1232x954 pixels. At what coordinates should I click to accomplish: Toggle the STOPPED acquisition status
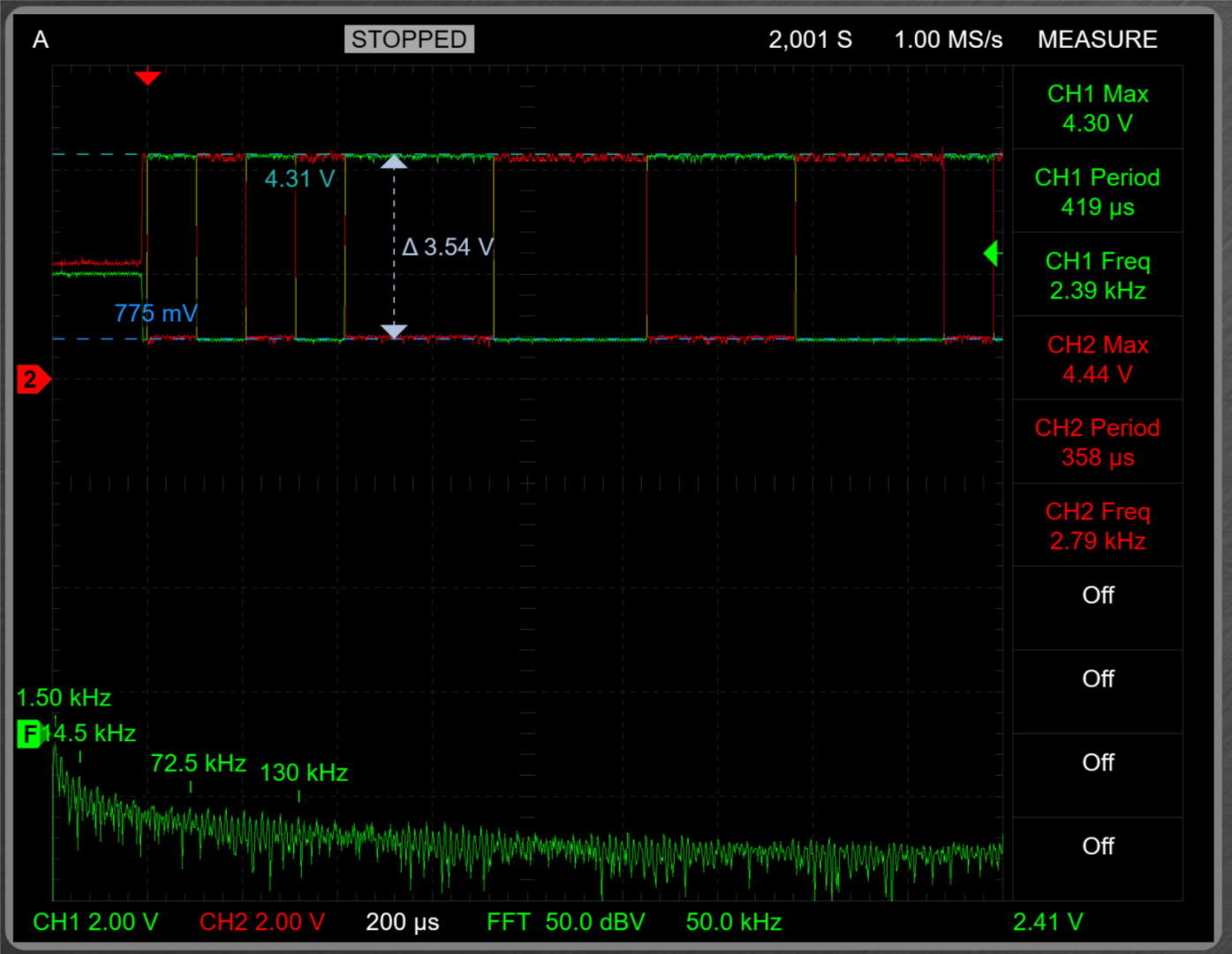409,40
